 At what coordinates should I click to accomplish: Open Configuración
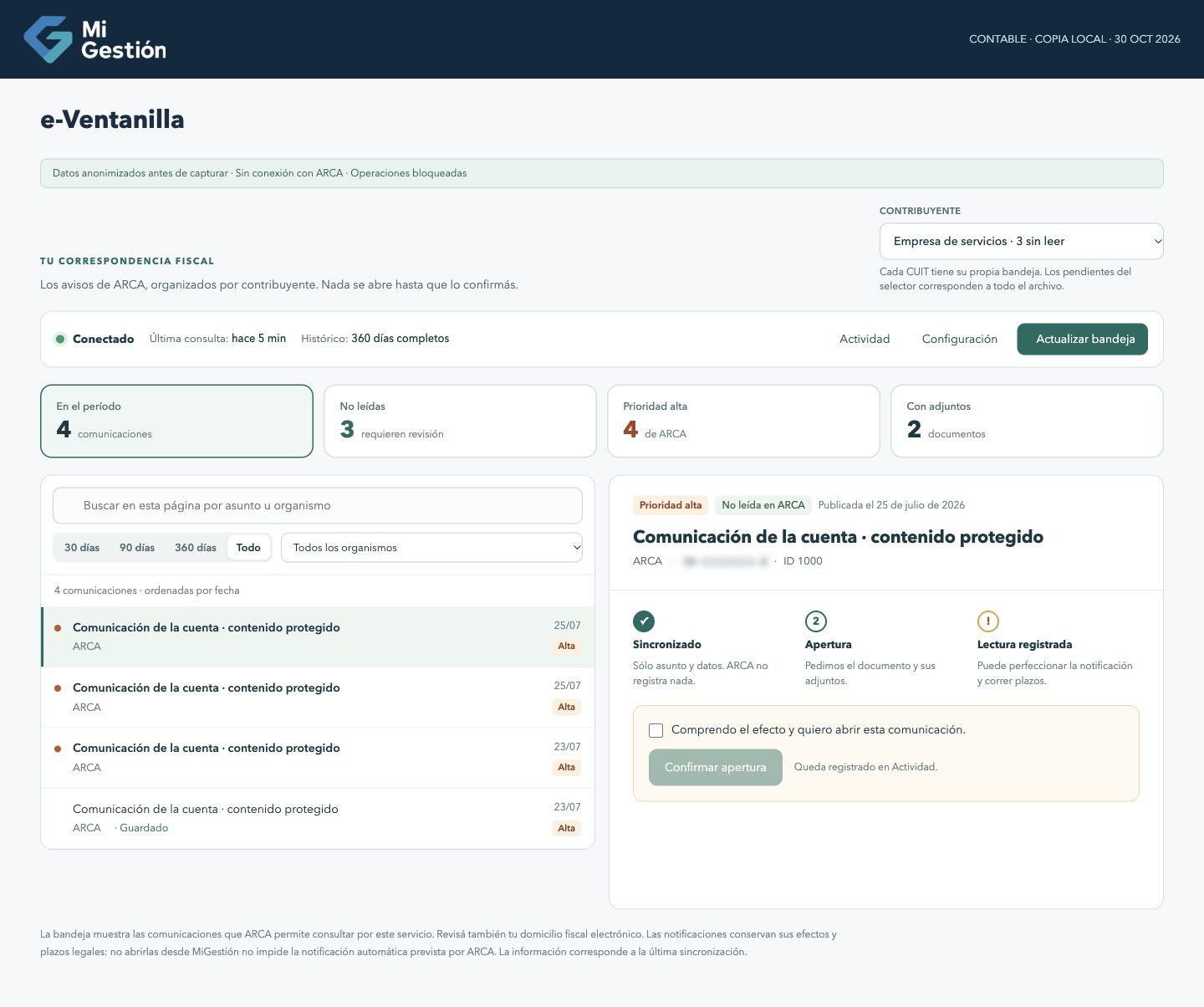(959, 339)
